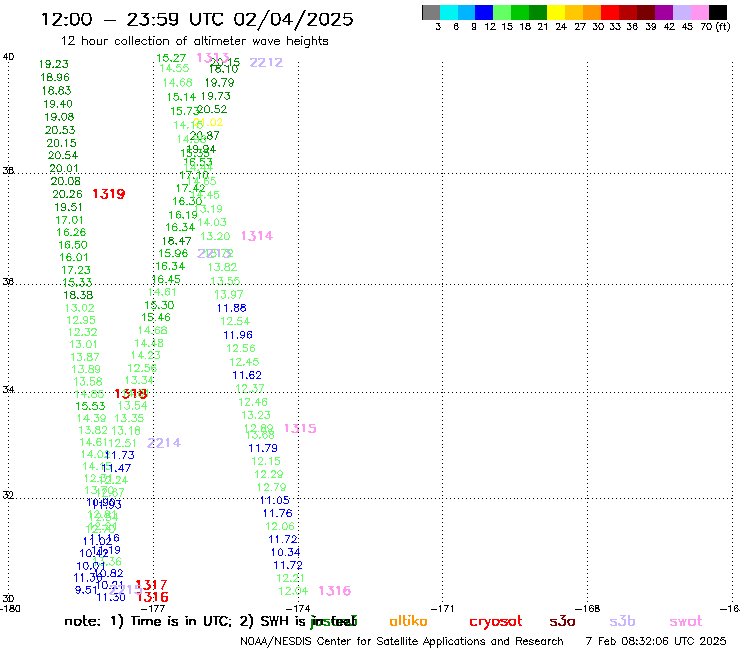This screenshot has width=740, height=650.
Task: Click the -174 longitude axis label
Action: coord(298,609)
